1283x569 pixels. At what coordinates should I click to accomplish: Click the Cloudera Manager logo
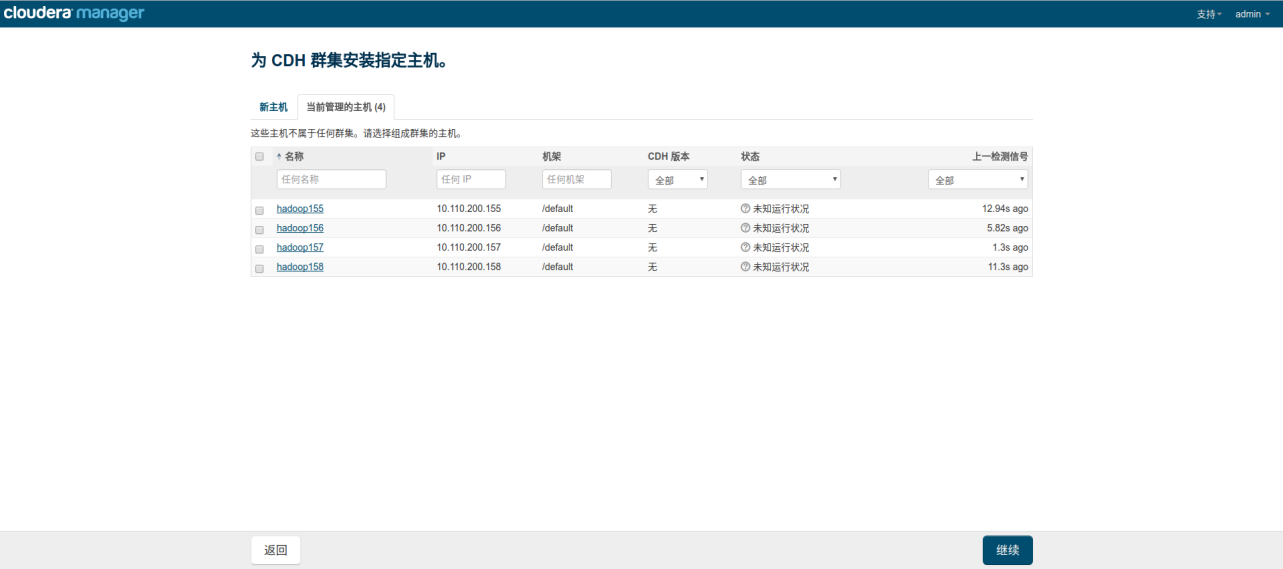tap(73, 14)
